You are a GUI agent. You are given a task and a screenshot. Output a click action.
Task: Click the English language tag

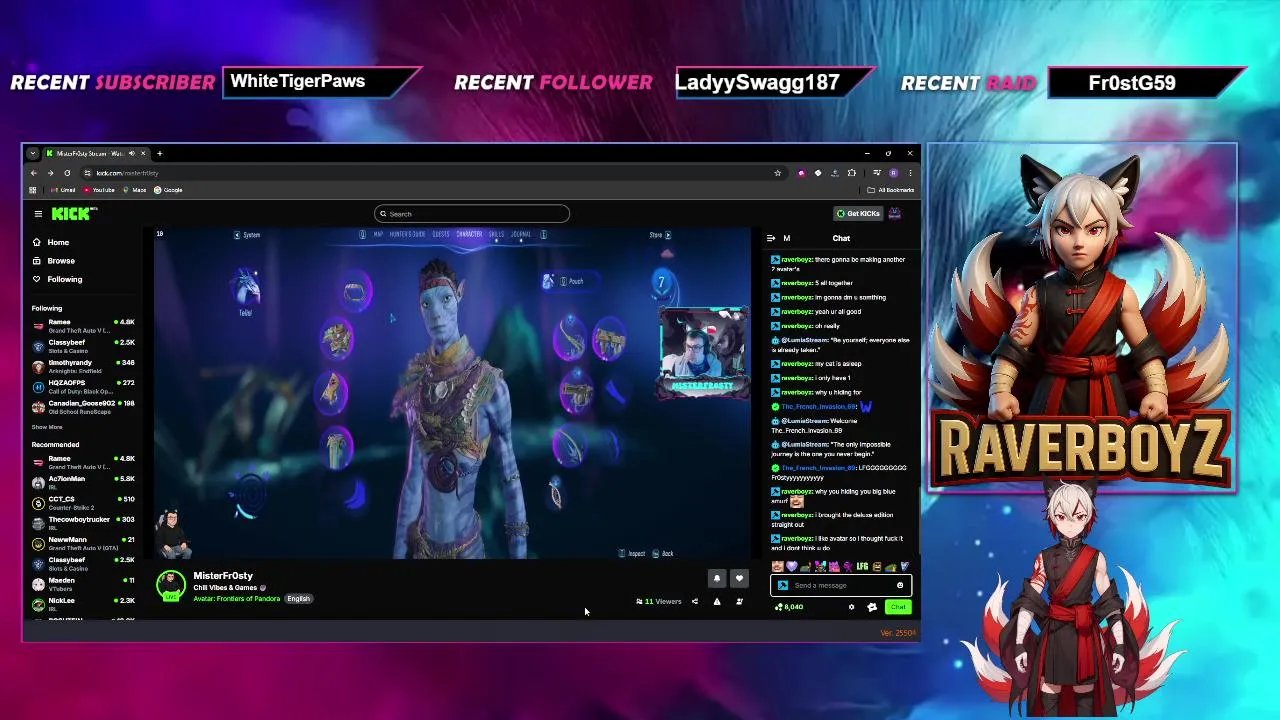point(298,599)
